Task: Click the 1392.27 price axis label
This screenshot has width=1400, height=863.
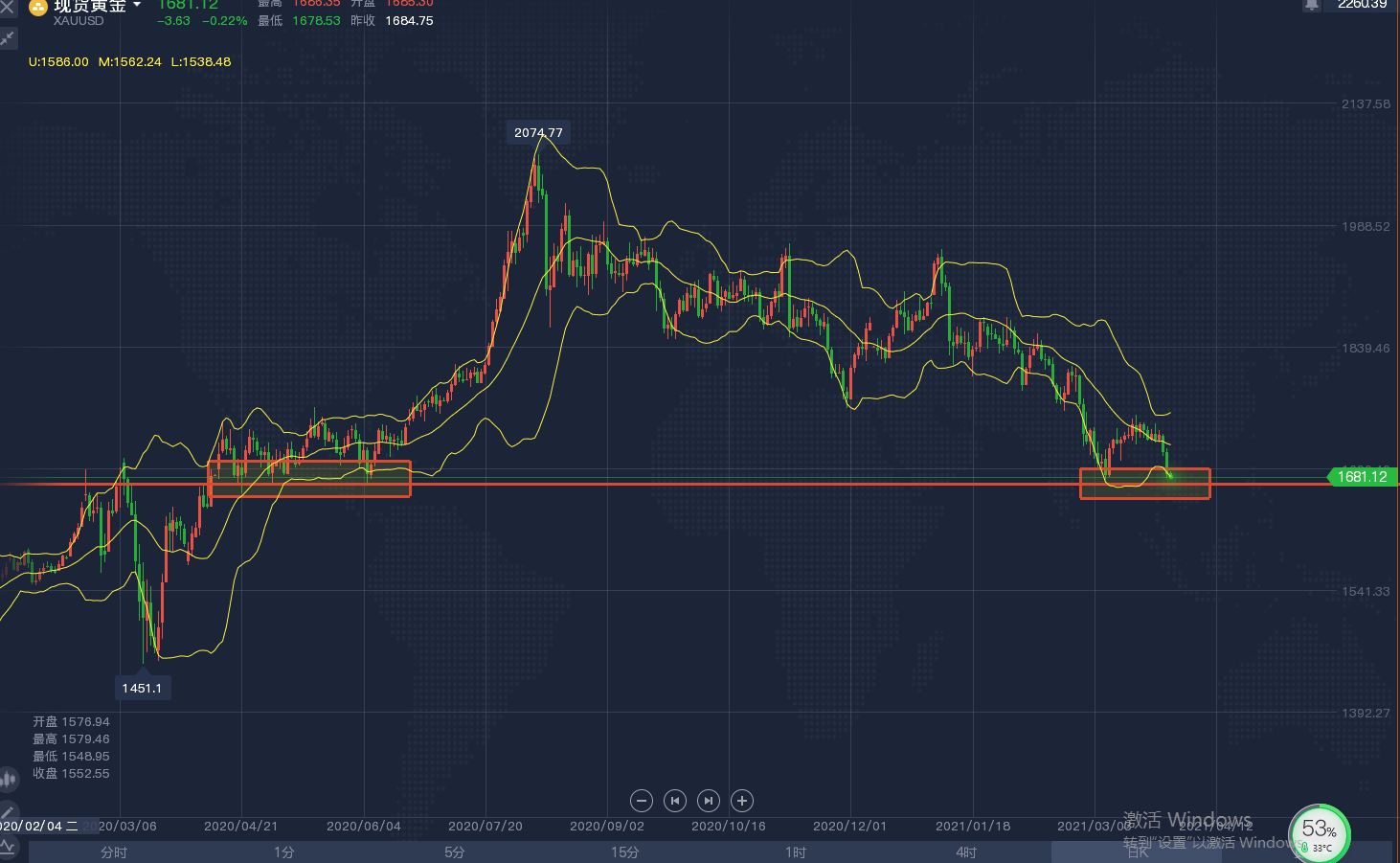Action: pos(1366,714)
